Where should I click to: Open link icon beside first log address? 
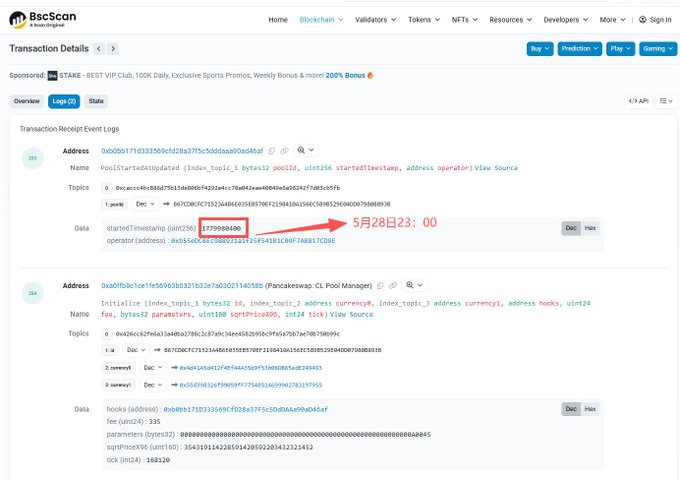(284, 151)
